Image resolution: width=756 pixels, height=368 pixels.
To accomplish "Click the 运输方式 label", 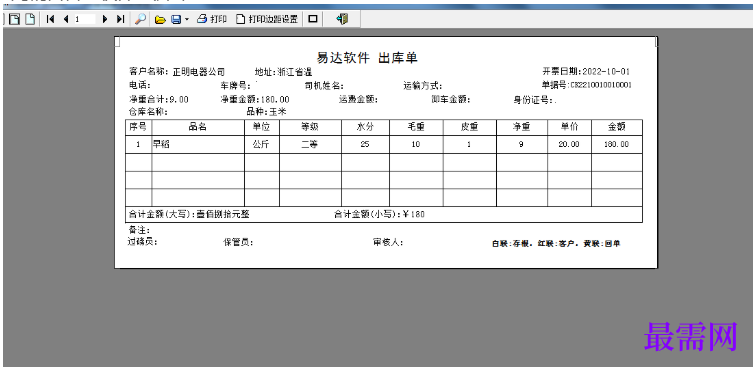I will pyautogui.click(x=423, y=86).
